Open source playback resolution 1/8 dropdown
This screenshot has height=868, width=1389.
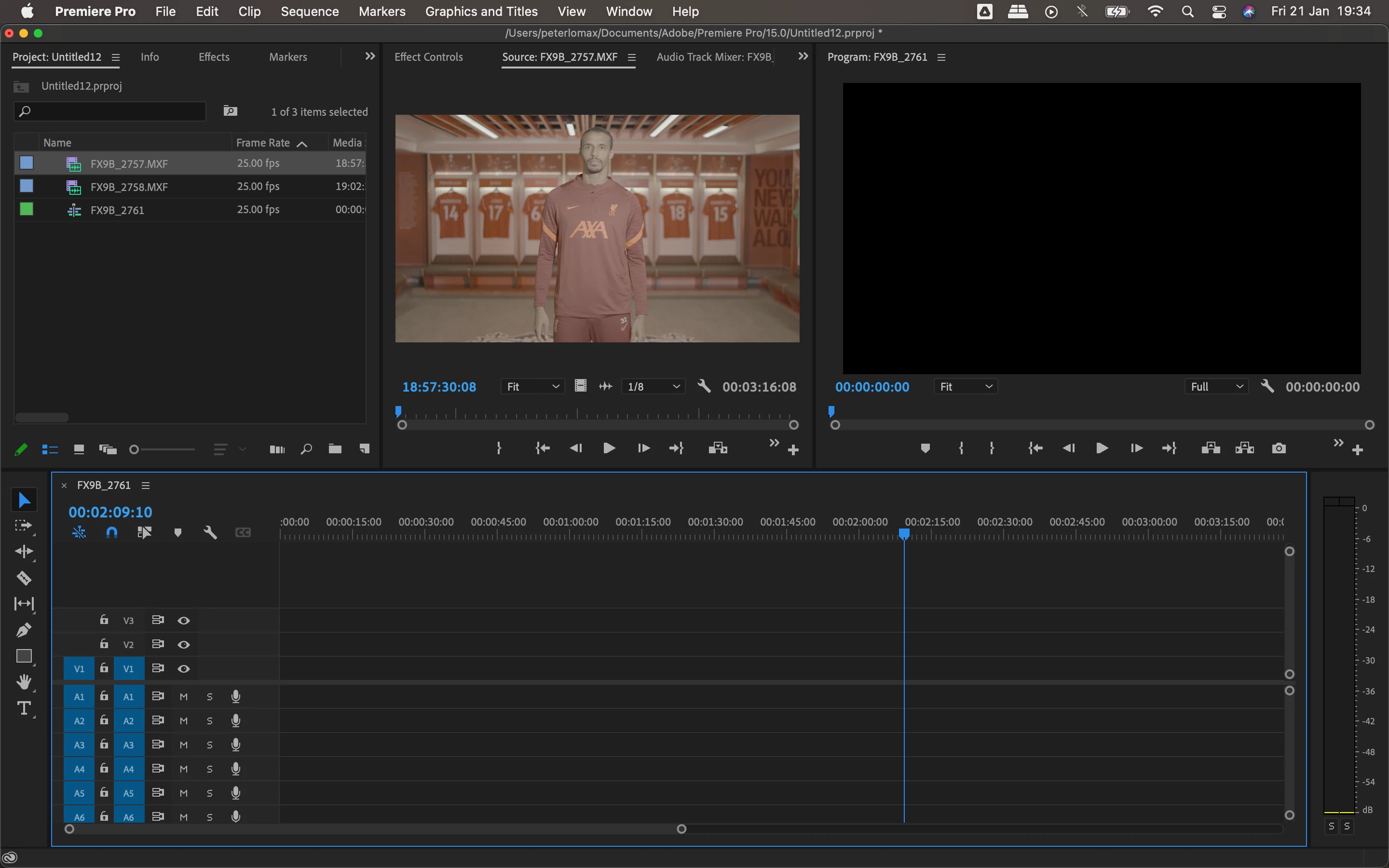pyautogui.click(x=653, y=386)
